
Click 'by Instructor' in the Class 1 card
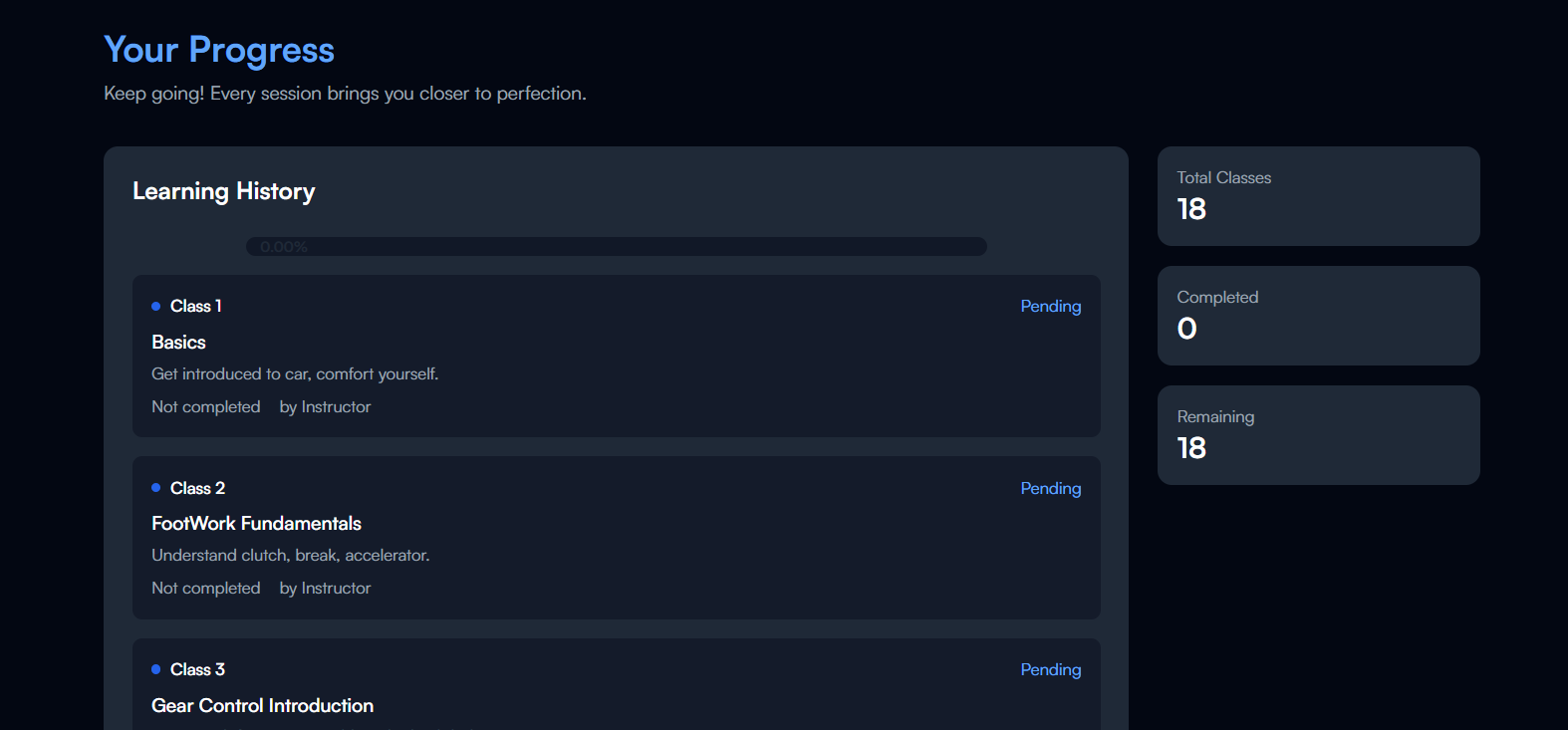[x=325, y=406]
